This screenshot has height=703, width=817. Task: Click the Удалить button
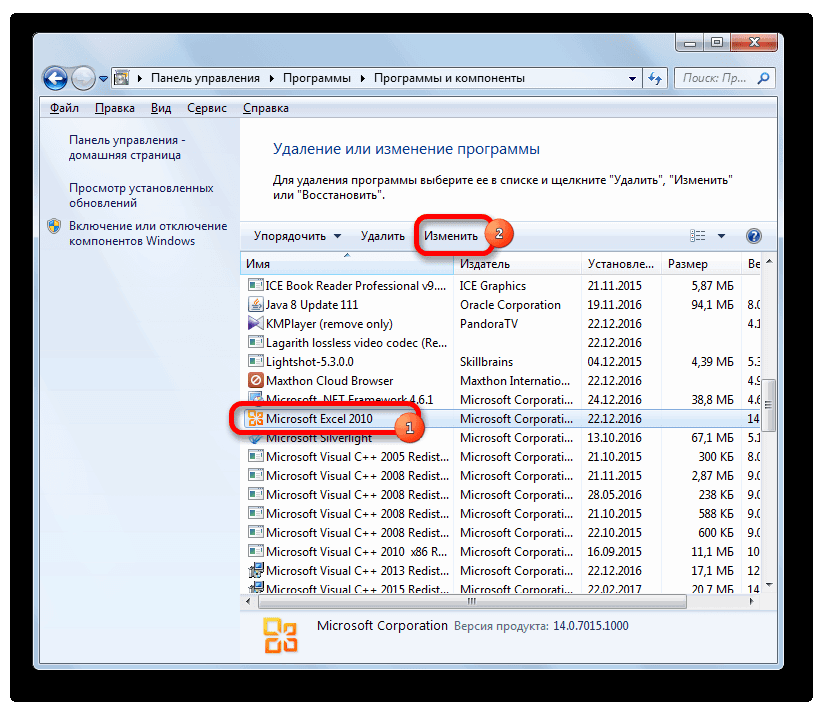(382, 236)
